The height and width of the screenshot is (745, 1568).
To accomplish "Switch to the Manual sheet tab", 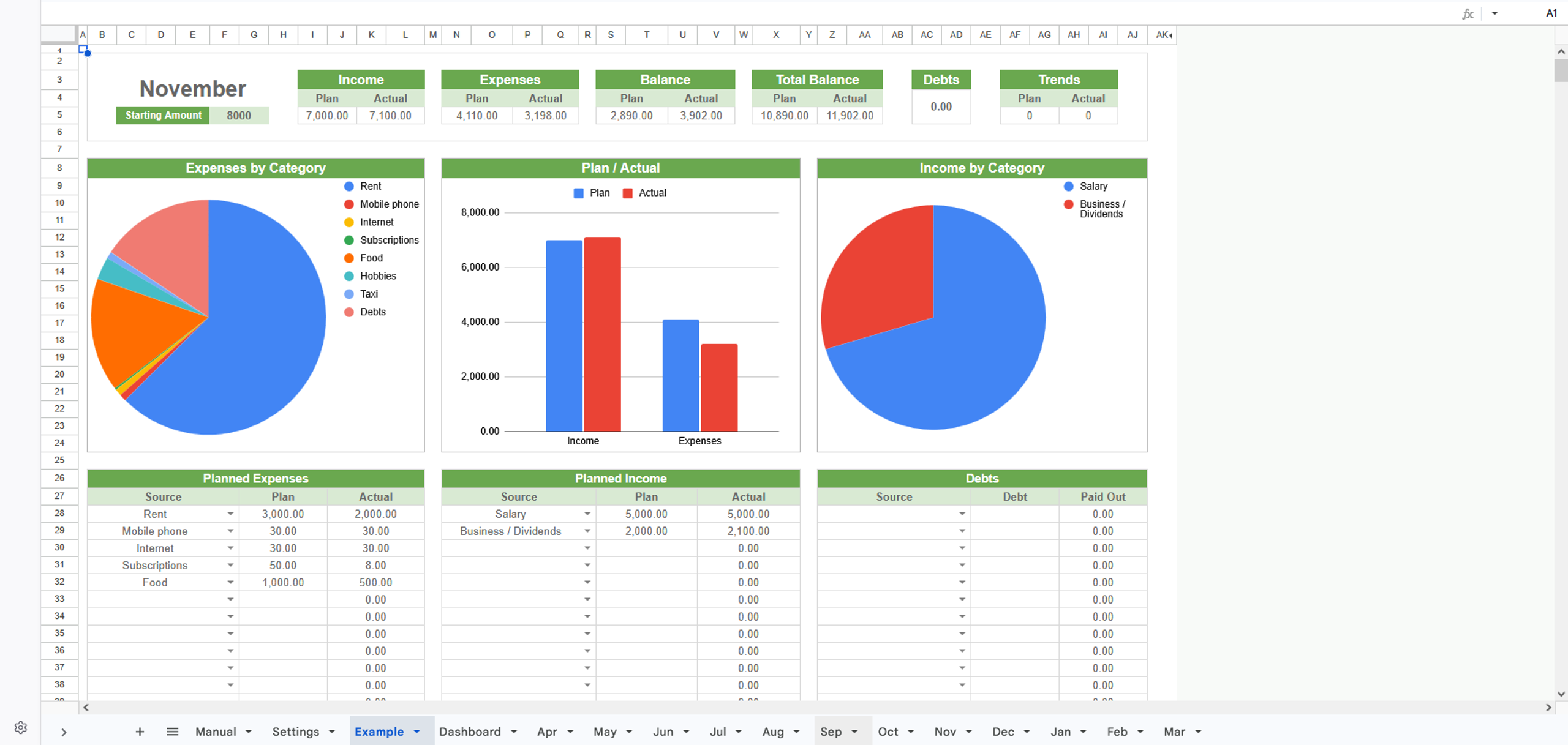I will click(216, 732).
